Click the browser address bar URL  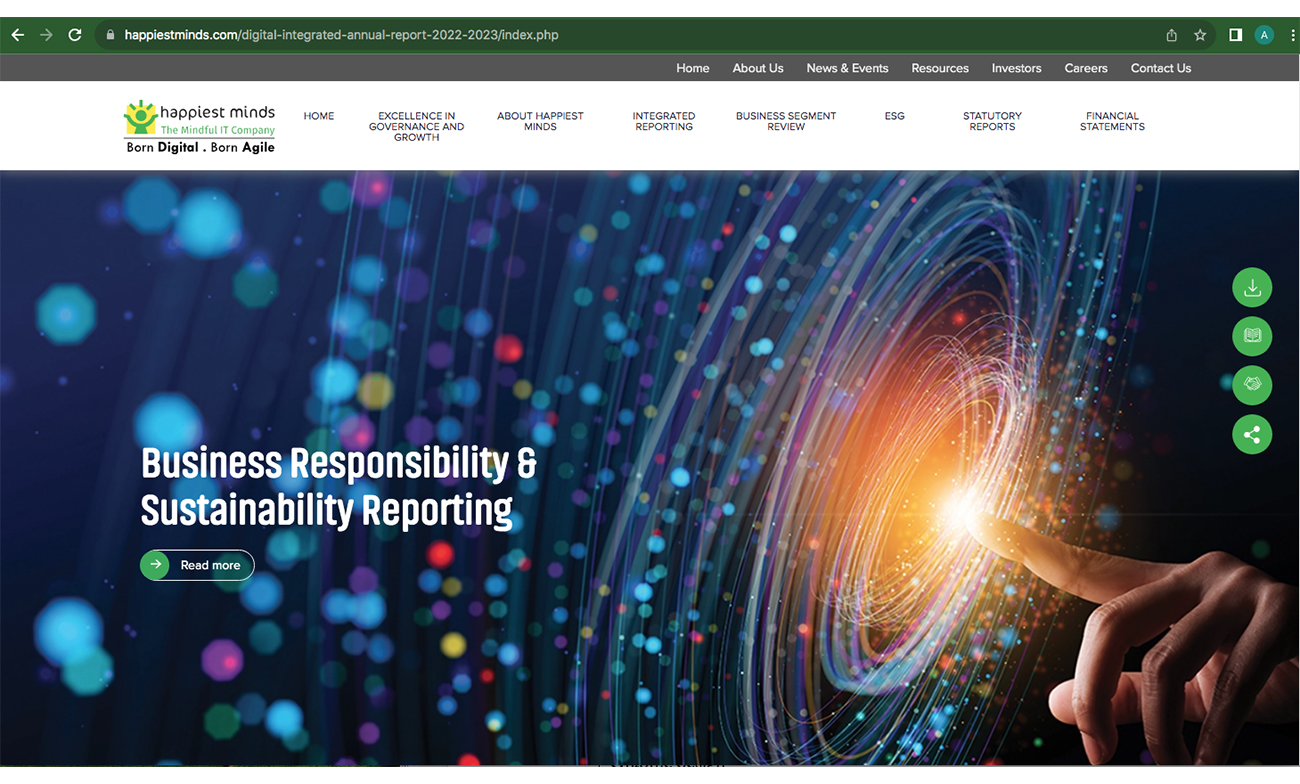tap(340, 35)
